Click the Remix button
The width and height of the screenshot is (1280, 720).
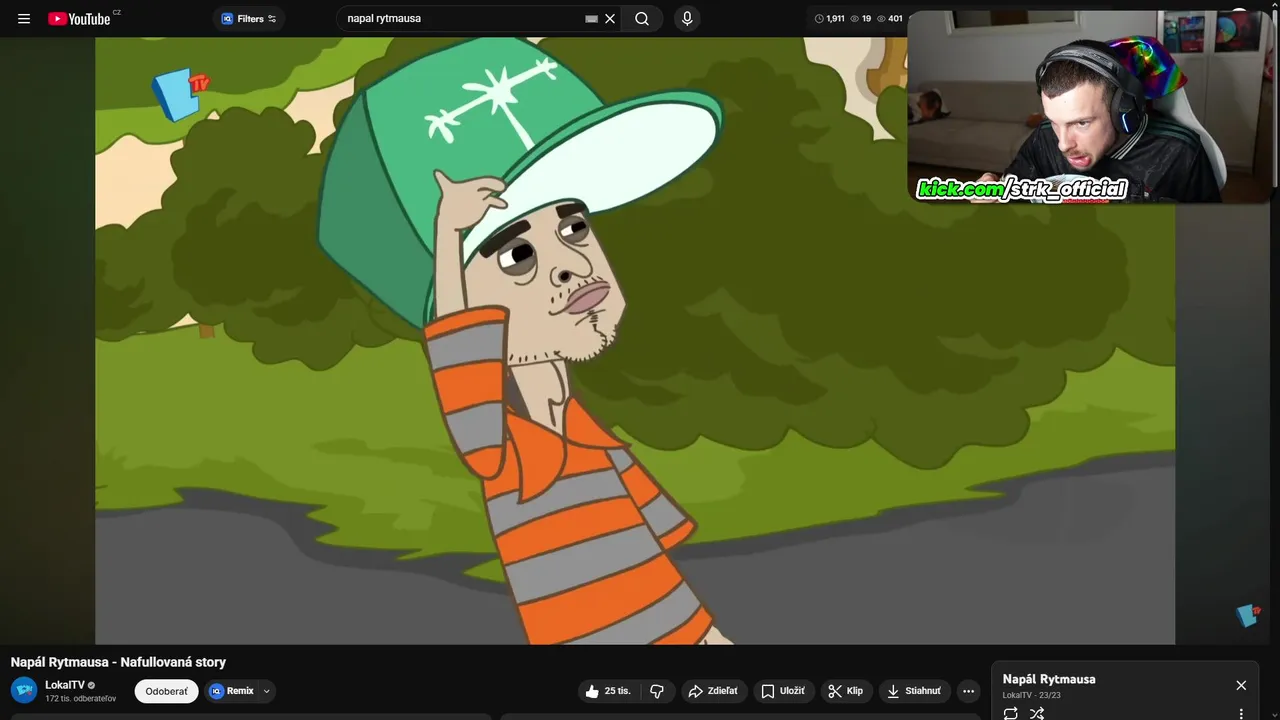[231, 691]
